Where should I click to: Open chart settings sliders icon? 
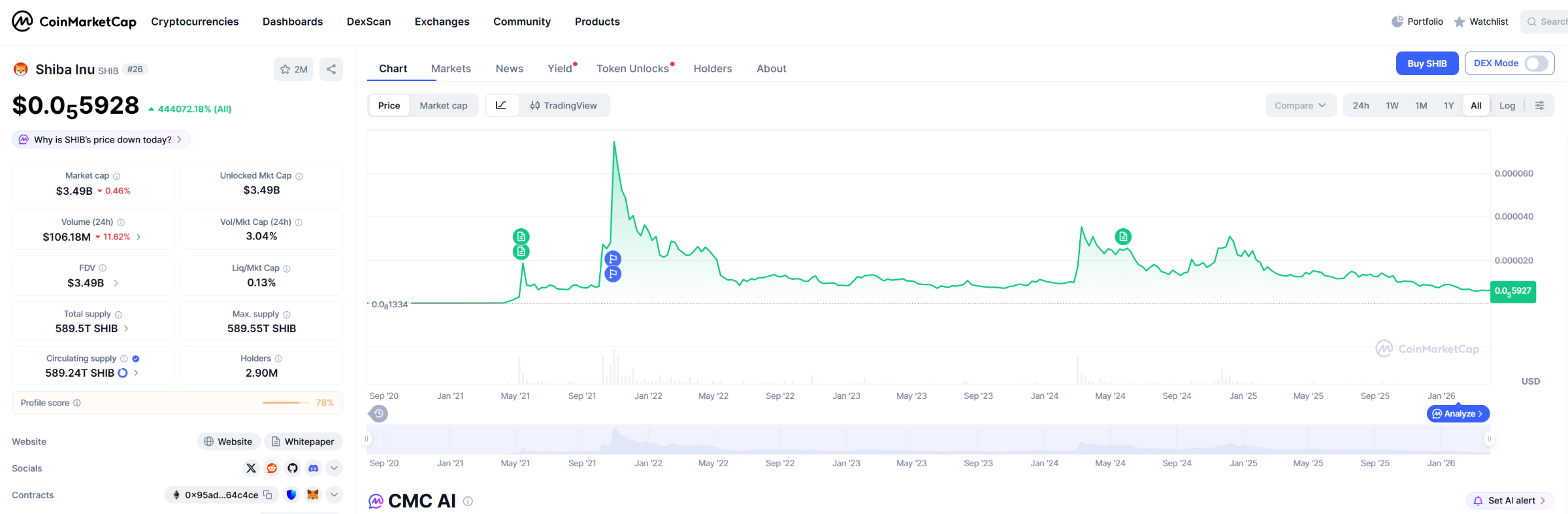point(1540,105)
